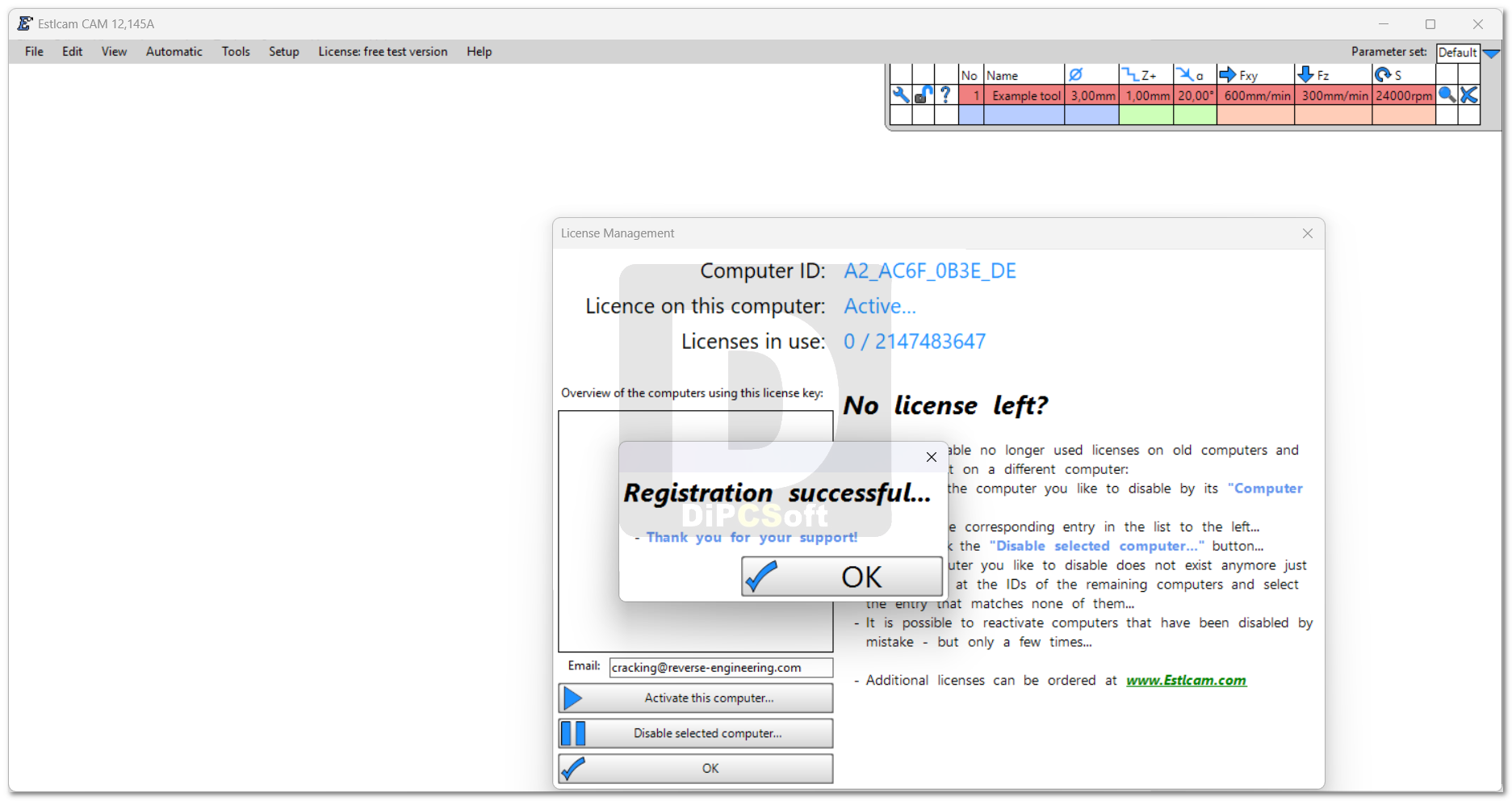Click the Z+ depth column header
Image resolution: width=1512 pixels, height=801 pixels.
(1146, 75)
